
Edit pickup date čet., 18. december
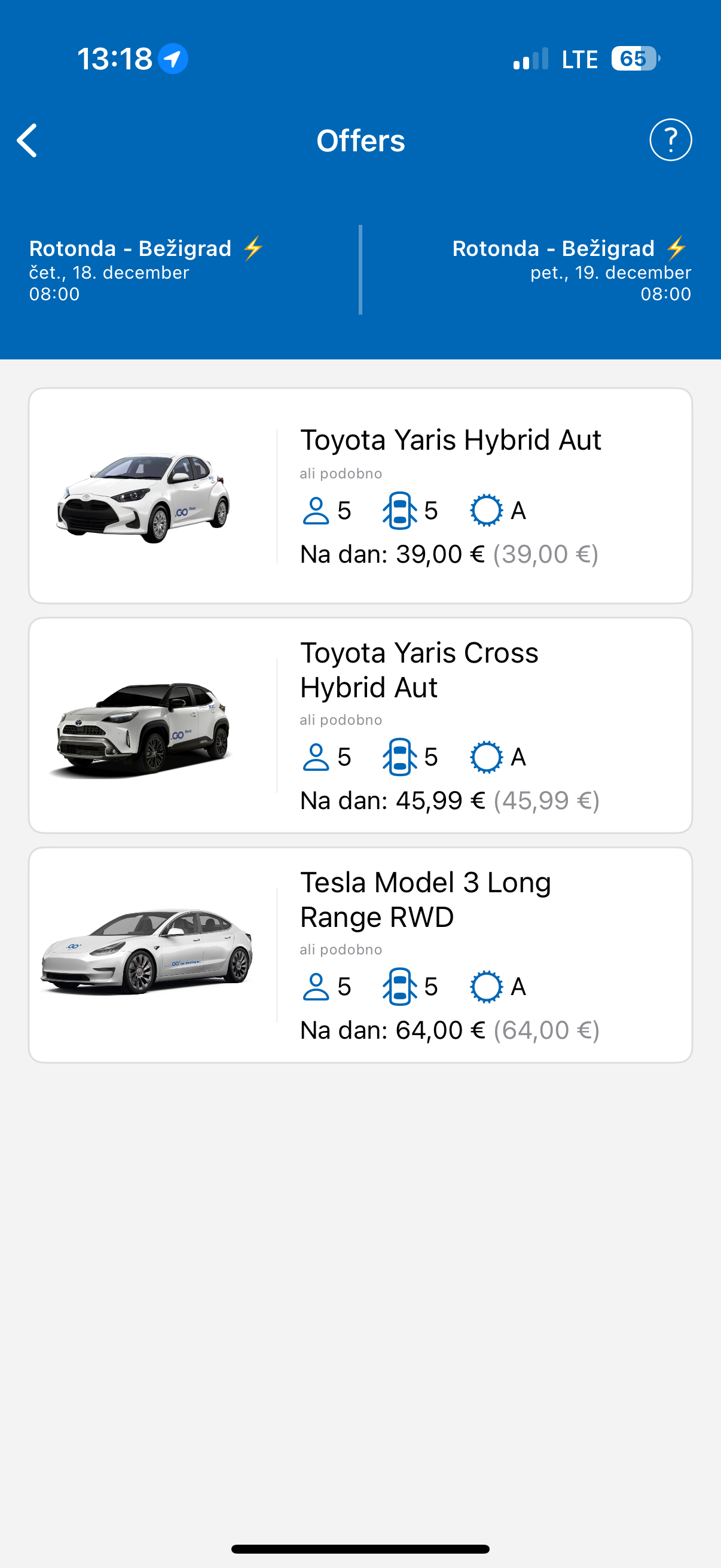pos(109,273)
